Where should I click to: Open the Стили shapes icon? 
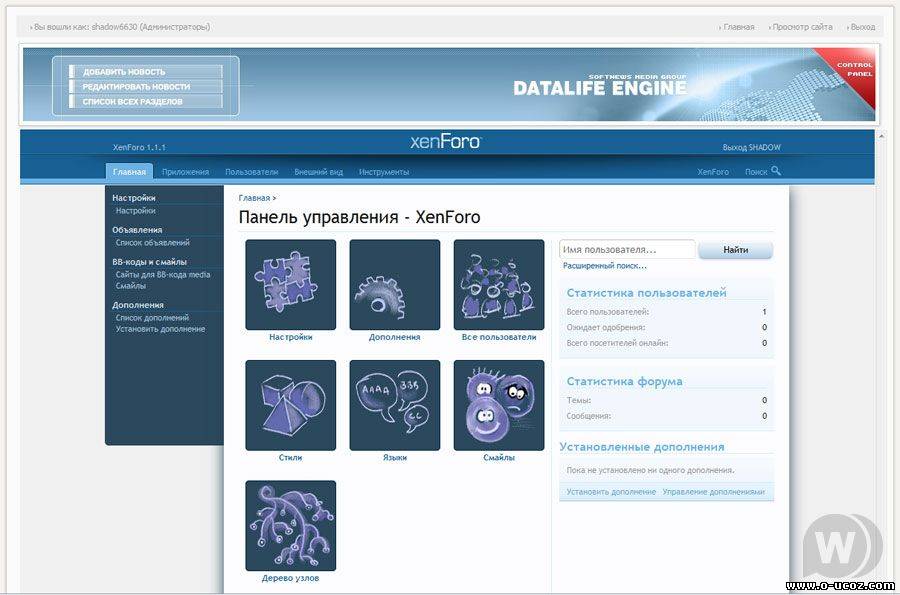point(290,405)
